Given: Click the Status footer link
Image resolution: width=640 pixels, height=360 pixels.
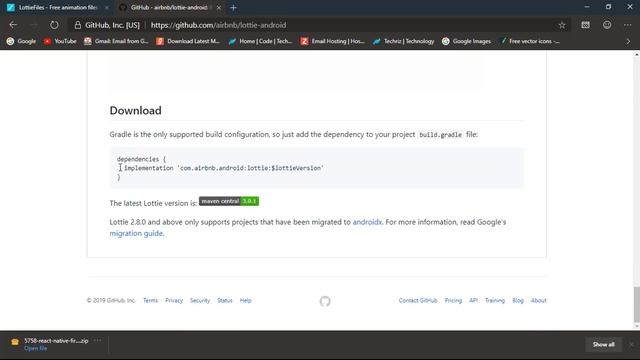Looking at the screenshot, I should pyautogui.click(x=224, y=300).
